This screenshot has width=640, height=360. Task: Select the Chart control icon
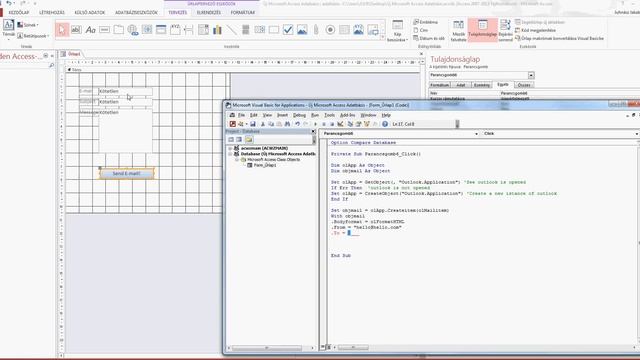218,30
